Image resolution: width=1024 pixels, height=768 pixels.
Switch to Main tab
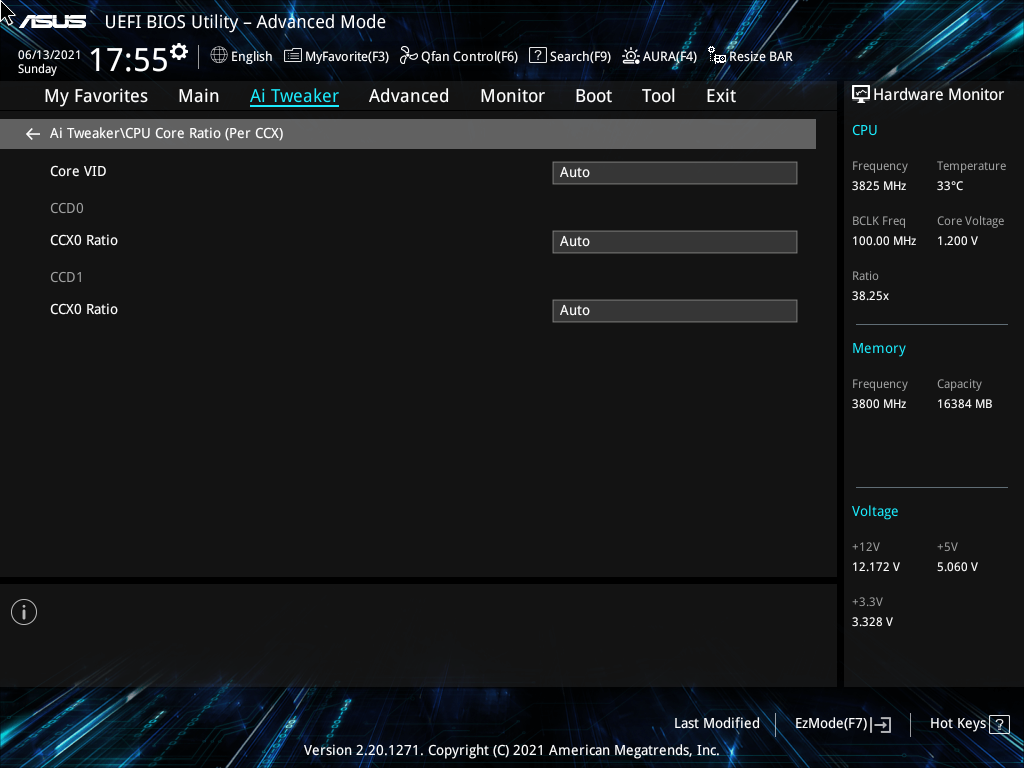pos(199,96)
